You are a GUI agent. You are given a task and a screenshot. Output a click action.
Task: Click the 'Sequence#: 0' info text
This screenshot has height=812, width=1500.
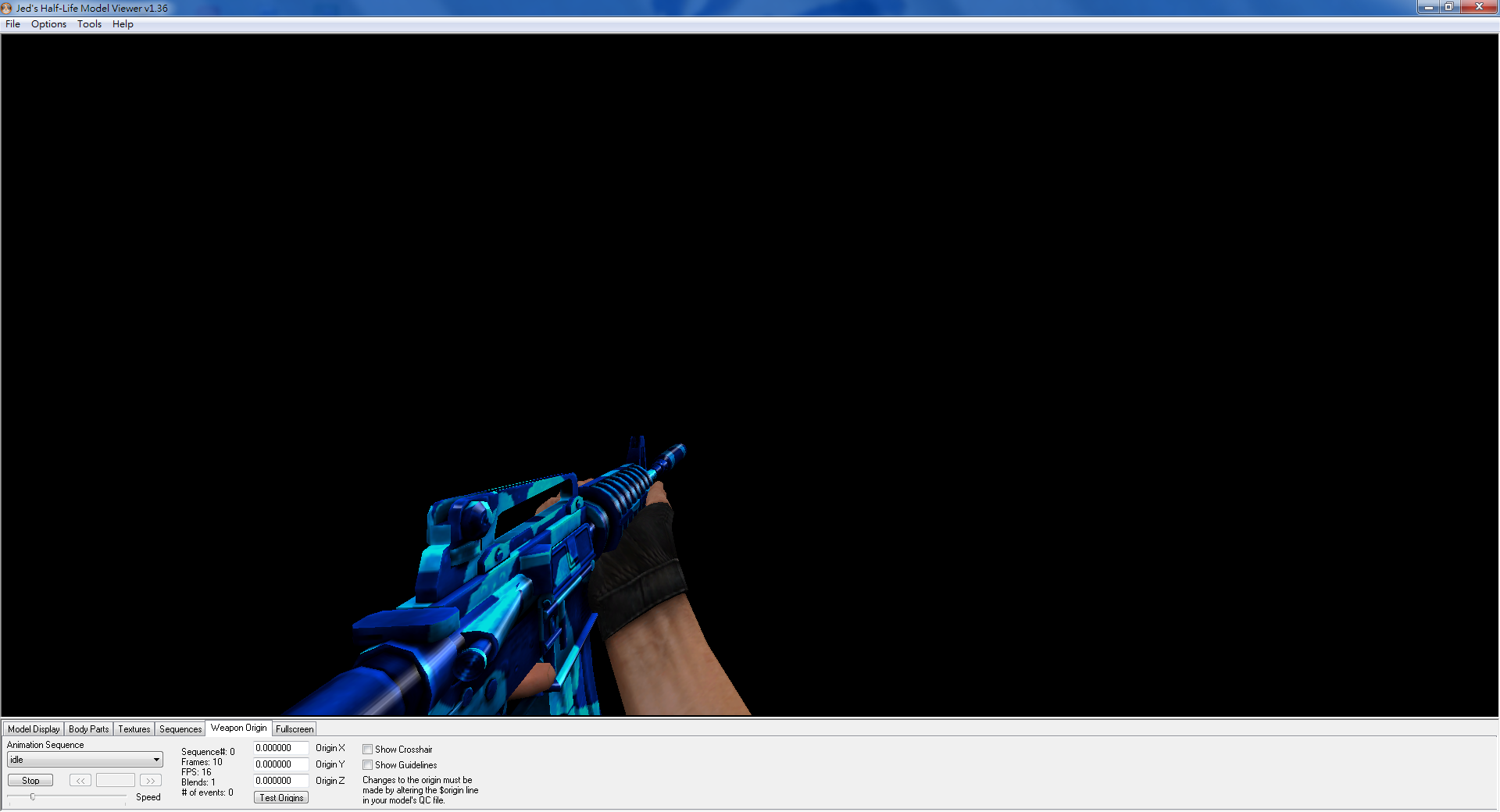tap(208, 752)
